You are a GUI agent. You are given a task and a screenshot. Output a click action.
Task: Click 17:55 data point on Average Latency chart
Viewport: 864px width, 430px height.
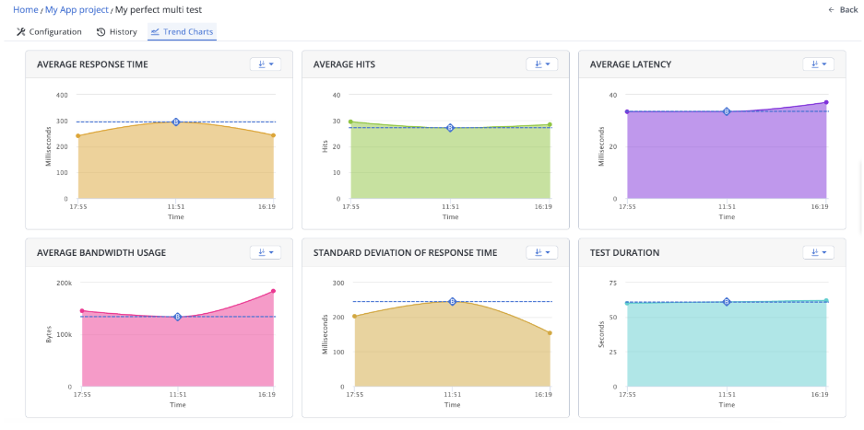click(x=627, y=111)
